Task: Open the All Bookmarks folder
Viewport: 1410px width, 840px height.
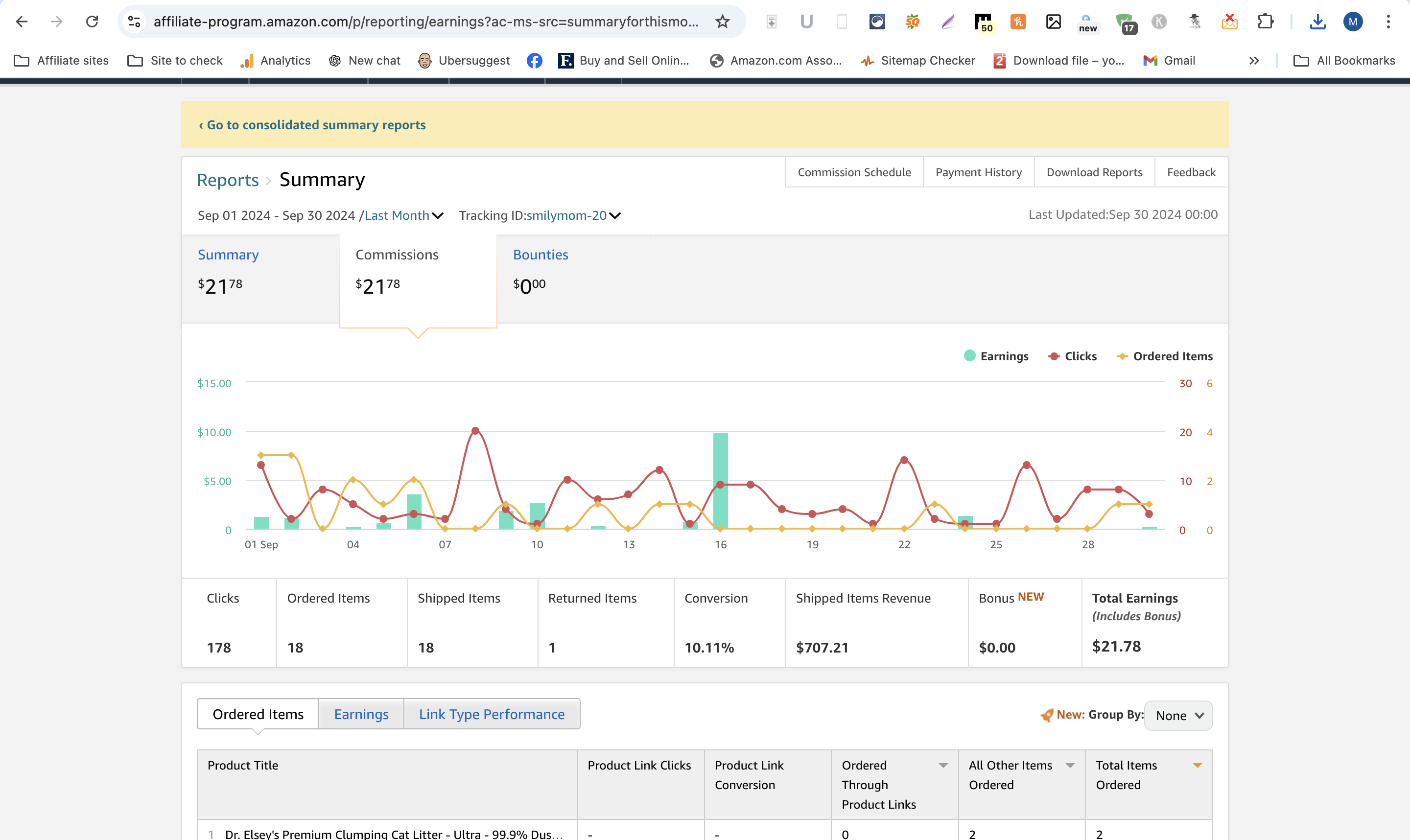Action: click(1344, 61)
